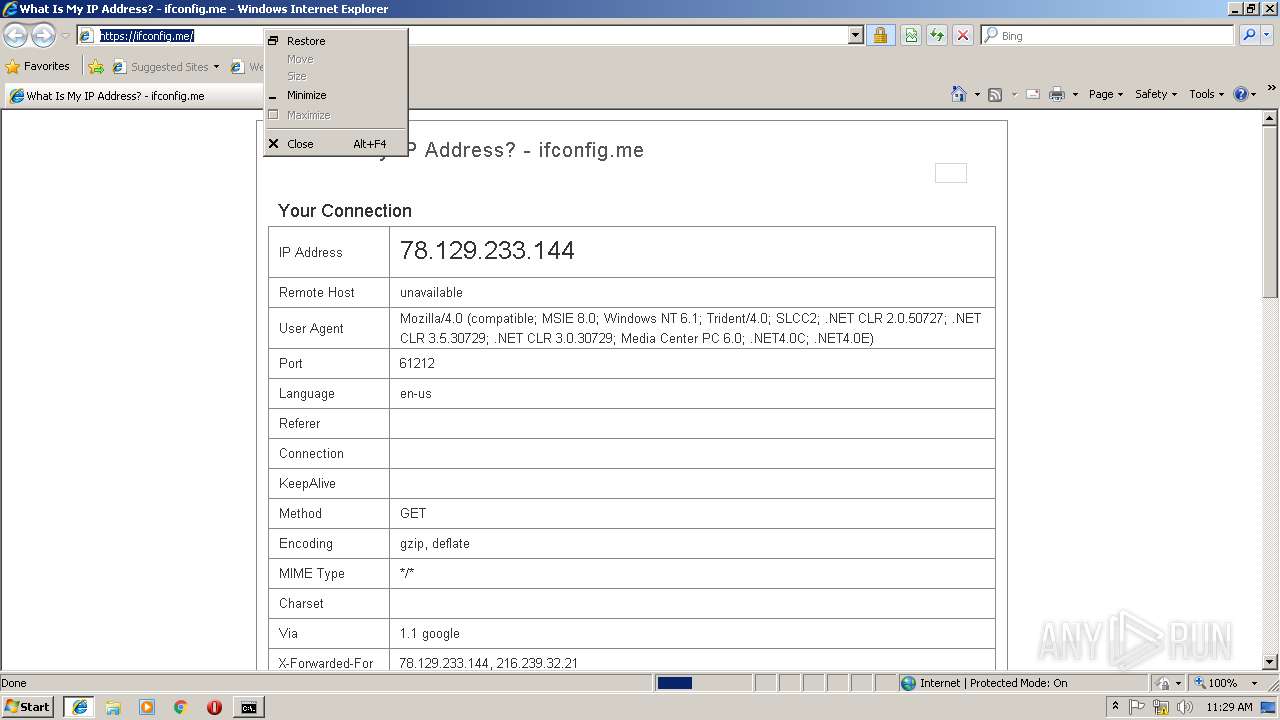Viewport: 1280px width, 720px height.
Task: Select Minimize in the system menu
Action: click(335, 95)
